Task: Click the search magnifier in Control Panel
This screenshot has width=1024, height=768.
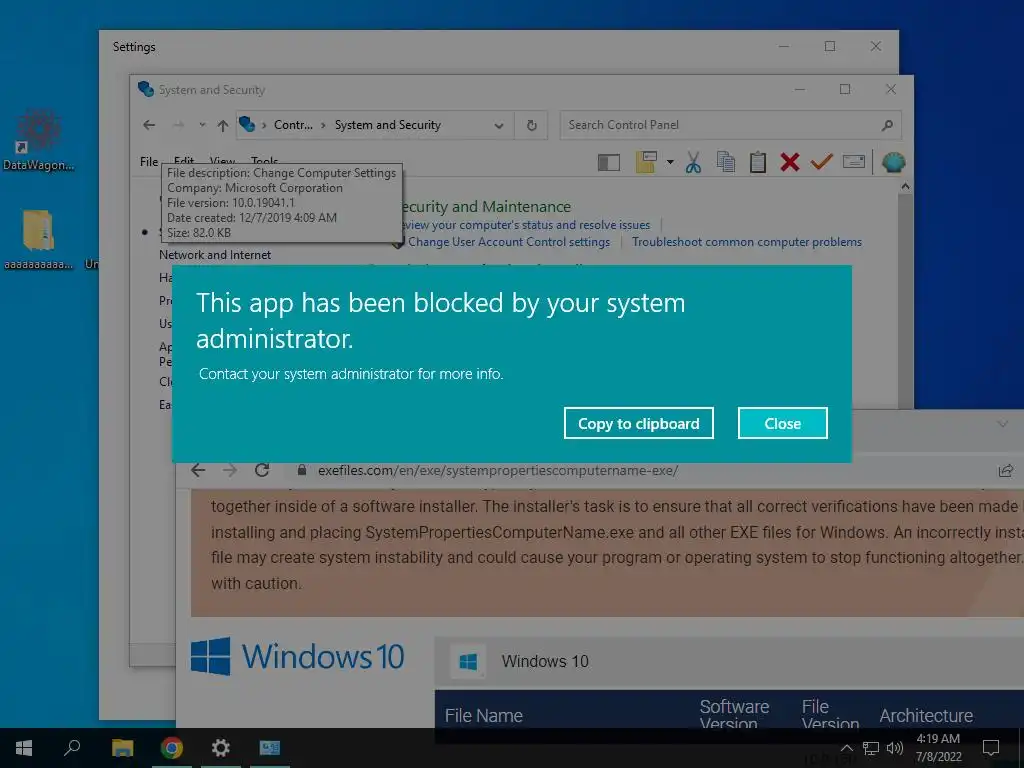Action: [x=887, y=125]
